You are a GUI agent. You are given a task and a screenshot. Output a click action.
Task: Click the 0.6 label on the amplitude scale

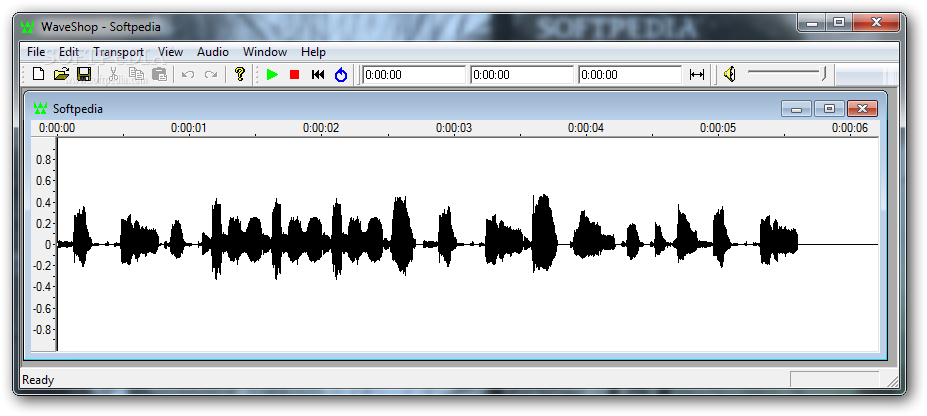point(44,181)
